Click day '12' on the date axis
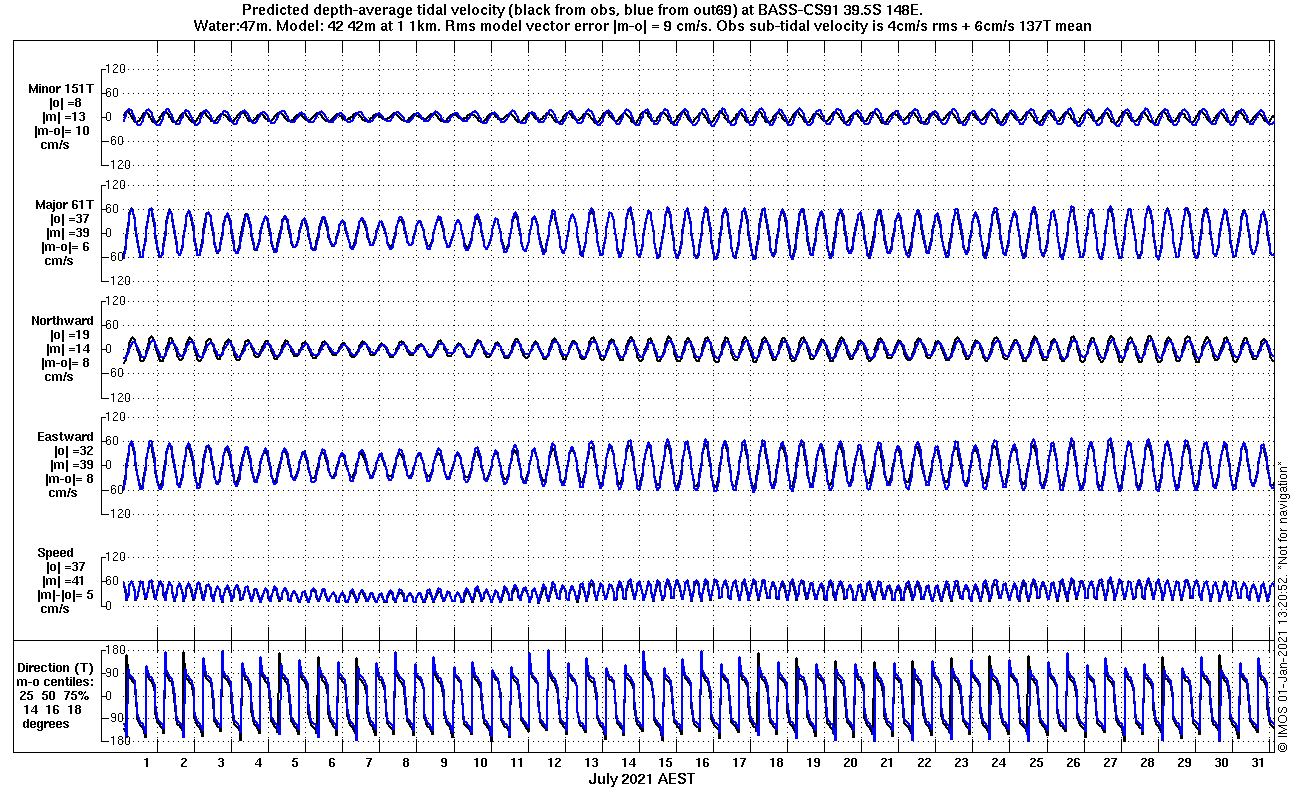The width and height of the screenshot is (1300, 800). click(554, 763)
